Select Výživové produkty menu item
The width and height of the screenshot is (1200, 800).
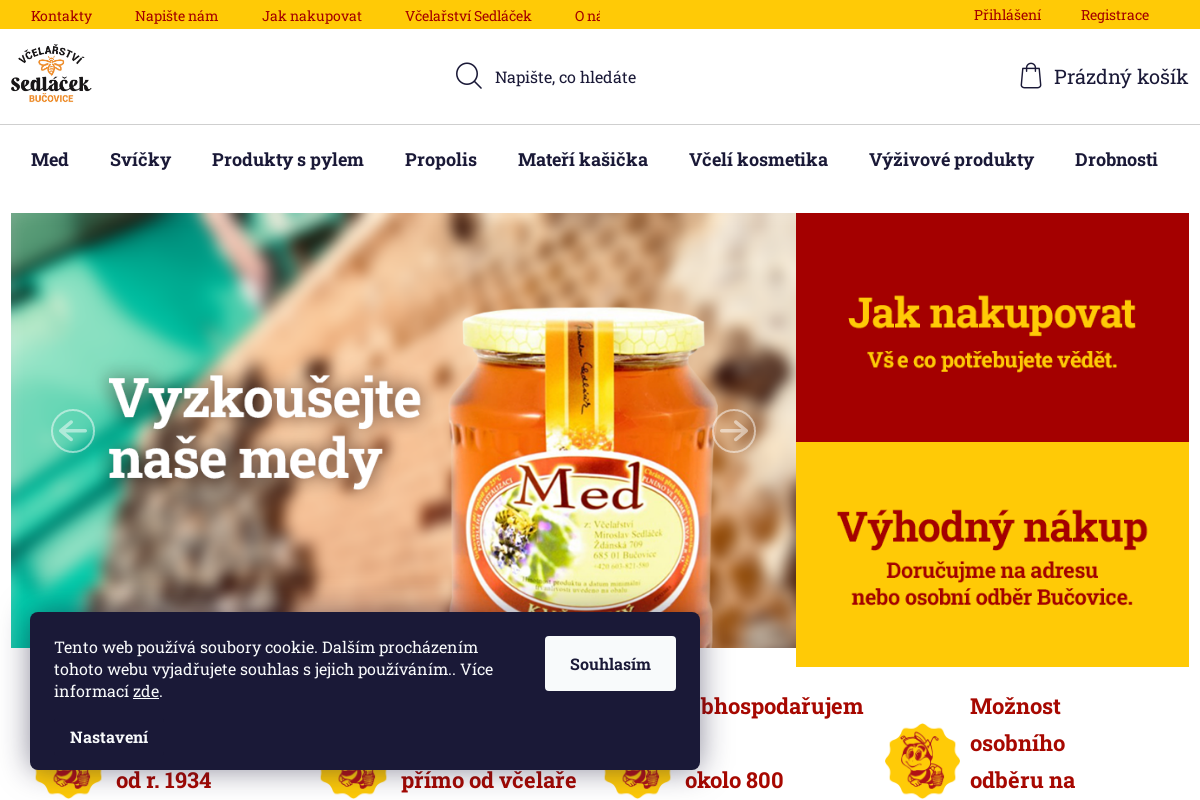coord(951,160)
